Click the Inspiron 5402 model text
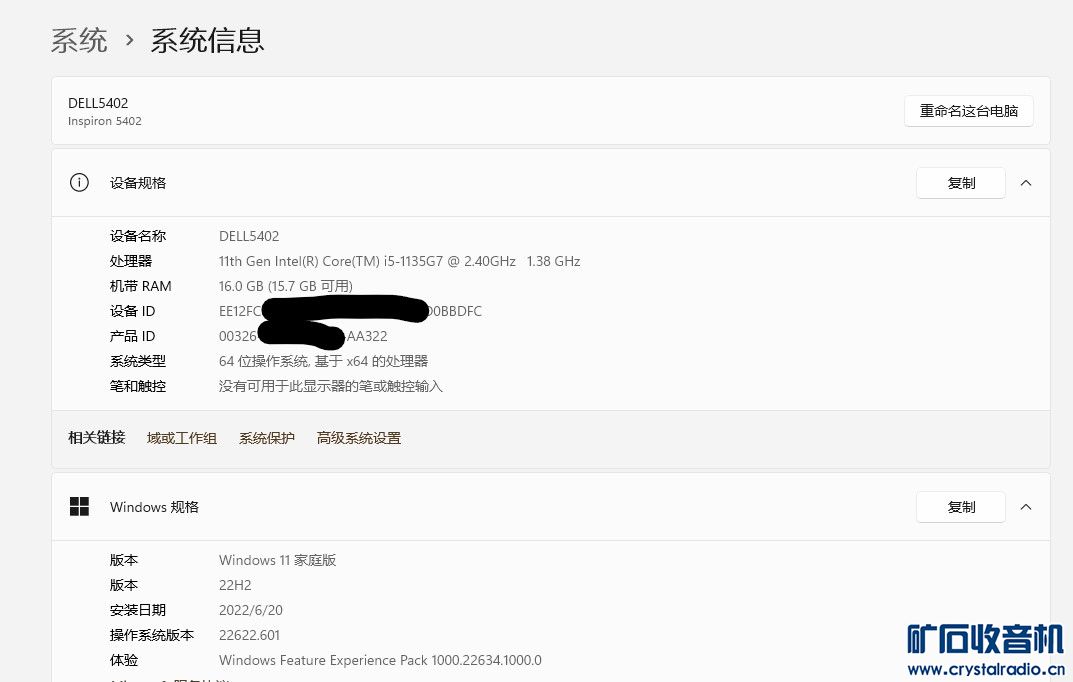 [105, 121]
